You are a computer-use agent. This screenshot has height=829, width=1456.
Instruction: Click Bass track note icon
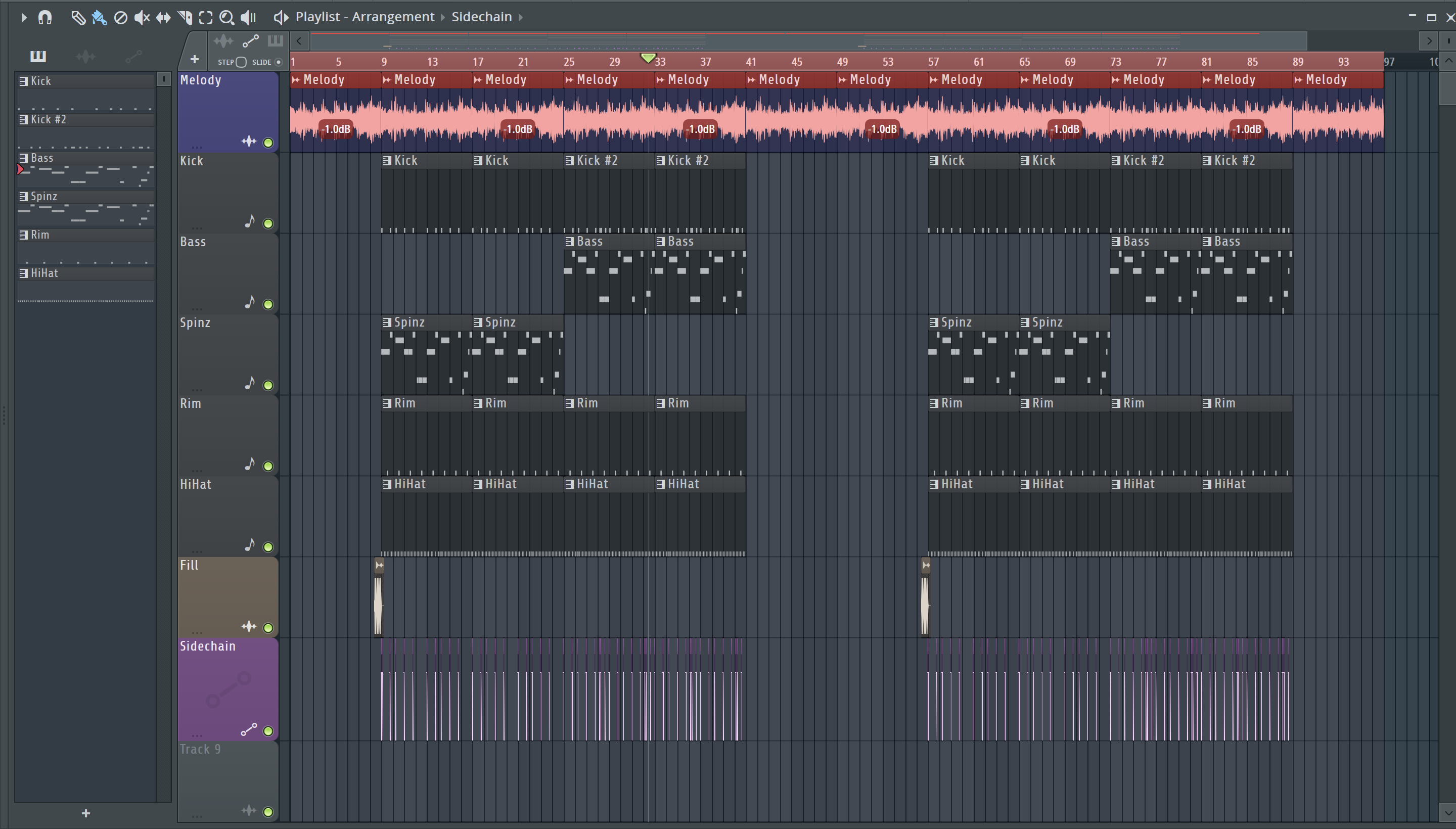click(x=249, y=302)
